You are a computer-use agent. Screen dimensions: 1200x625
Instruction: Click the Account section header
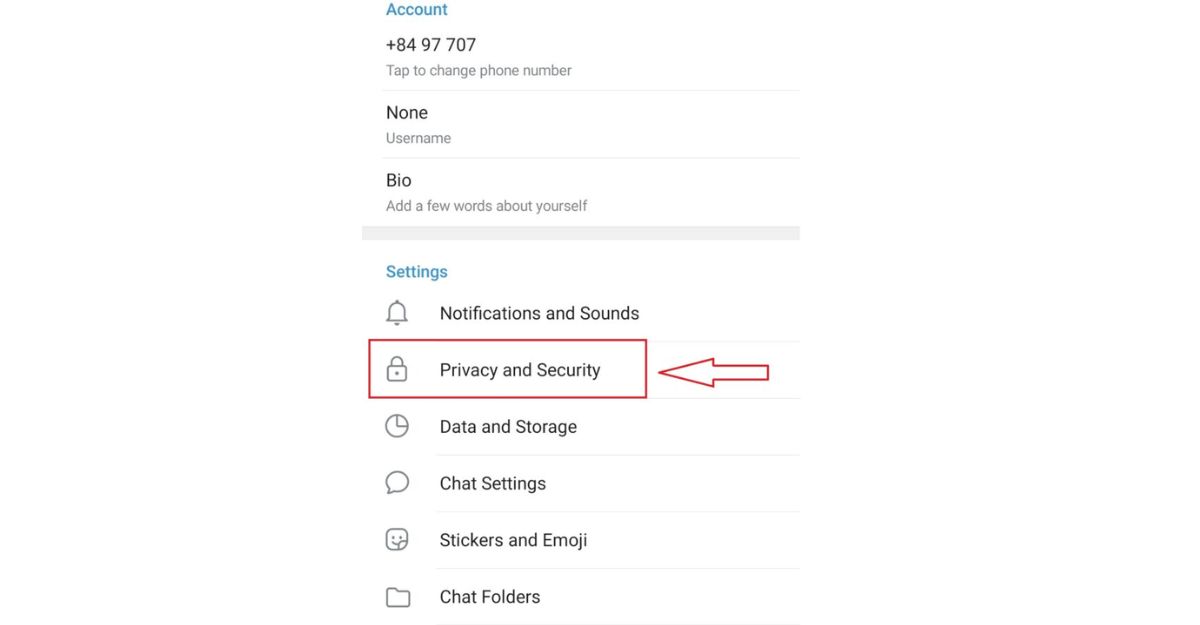point(417,9)
